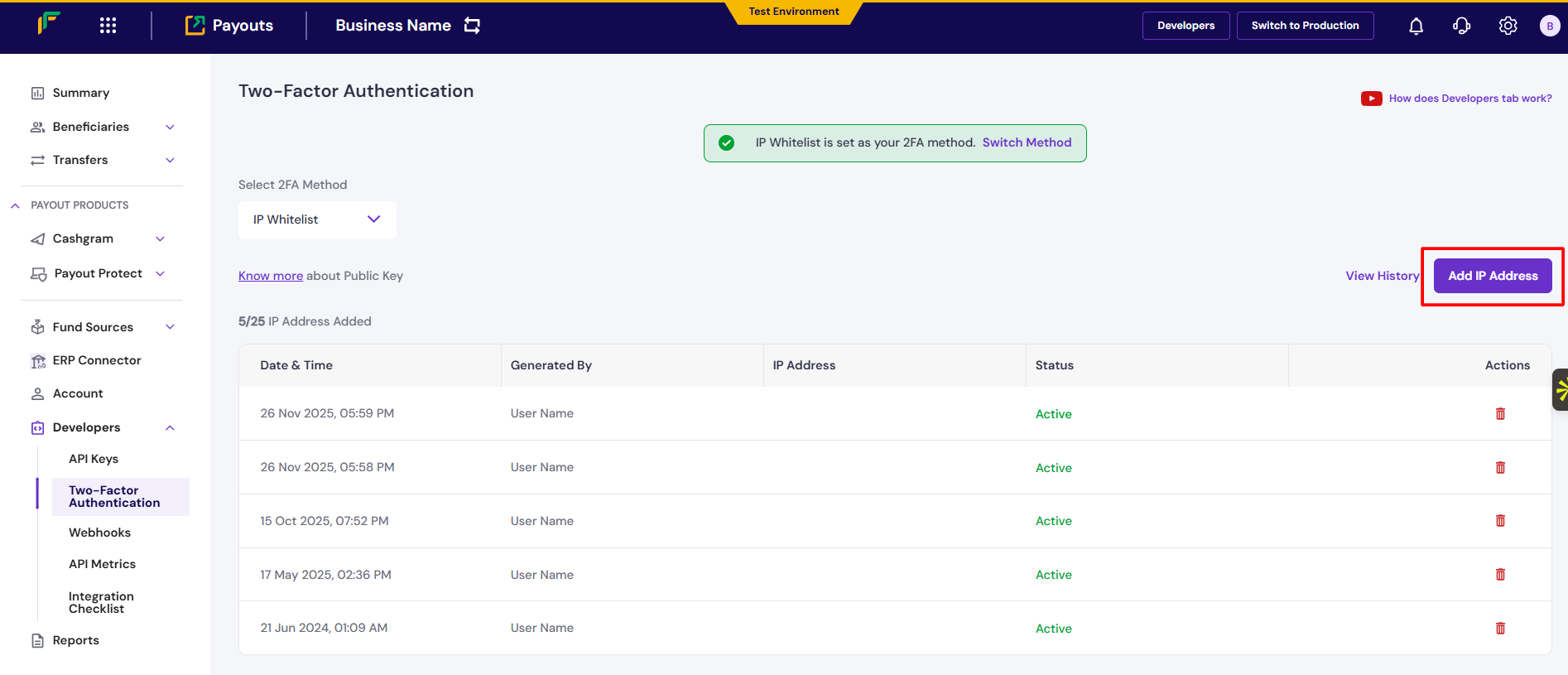Collapse the Developers sidebar section
Image resolution: width=1568 pixels, height=675 pixels.
[x=170, y=428]
